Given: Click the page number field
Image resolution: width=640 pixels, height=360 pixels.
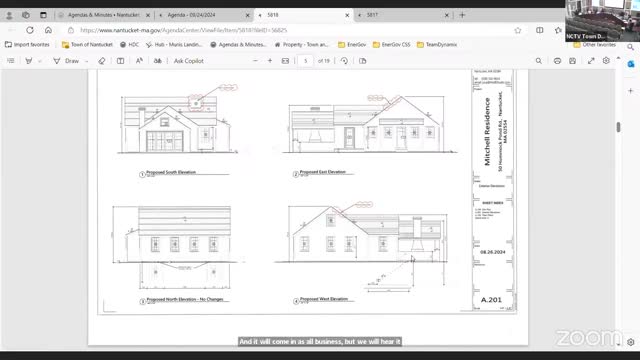Looking at the screenshot, I should [305, 61].
